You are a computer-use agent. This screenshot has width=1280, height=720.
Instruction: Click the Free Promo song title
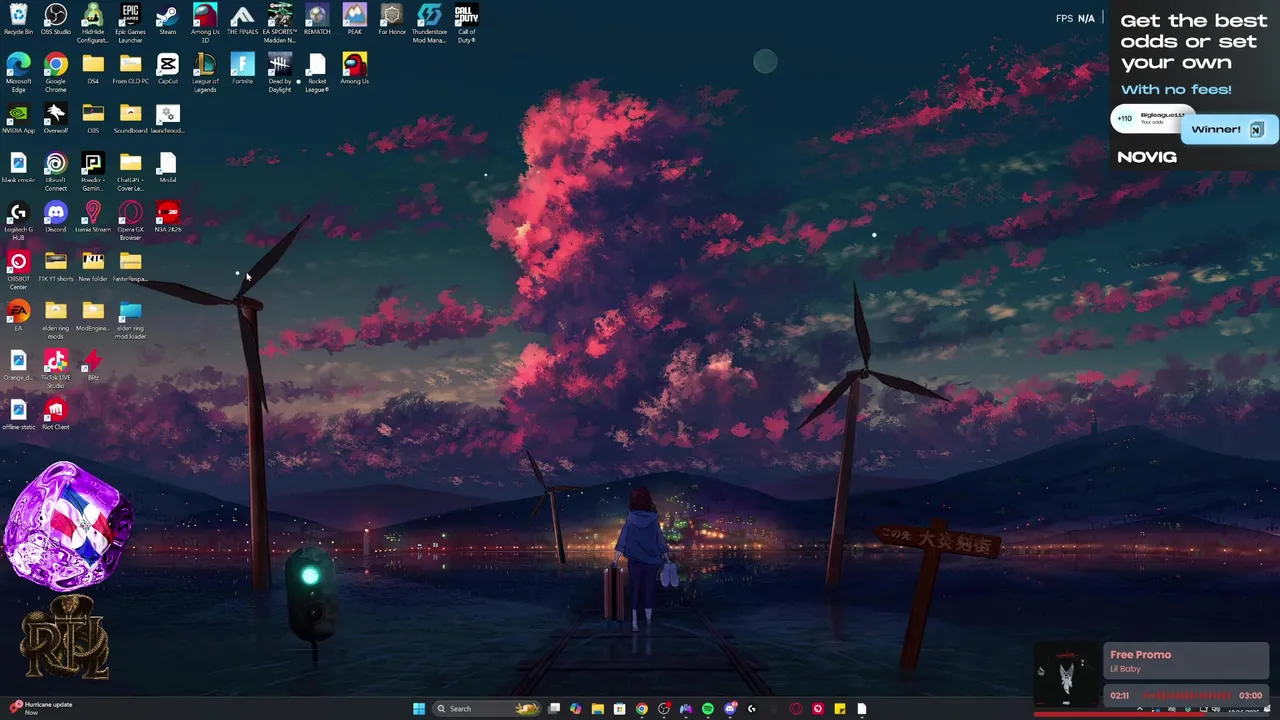tap(1140, 655)
